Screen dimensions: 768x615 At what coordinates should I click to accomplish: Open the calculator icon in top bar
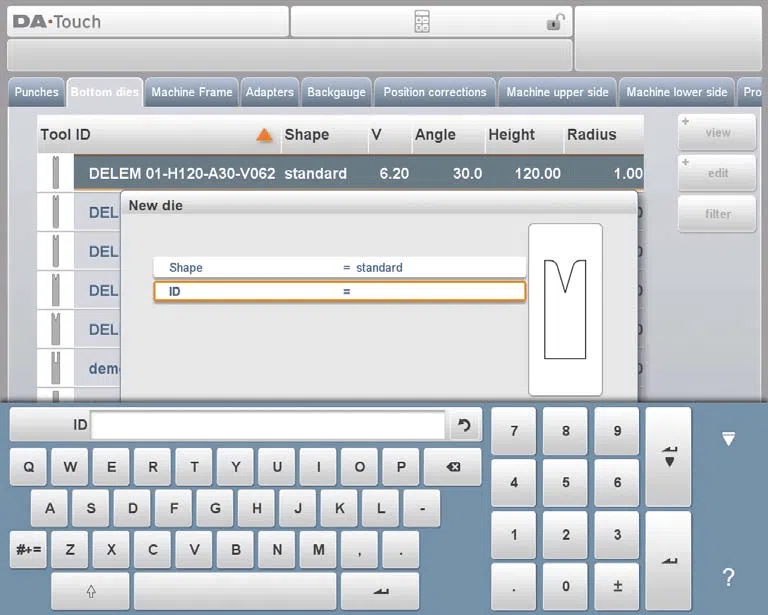[422, 22]
